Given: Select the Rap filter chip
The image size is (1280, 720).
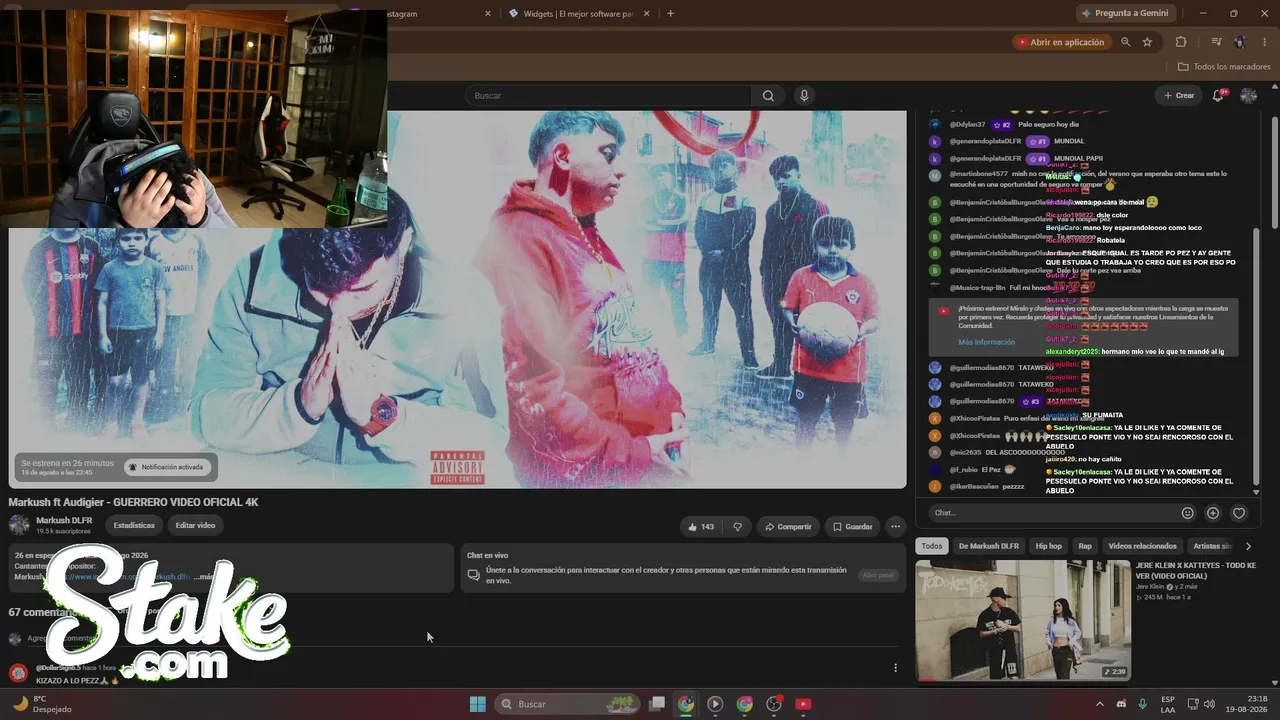Looking at the screenshot, I should pos(1085,546).
